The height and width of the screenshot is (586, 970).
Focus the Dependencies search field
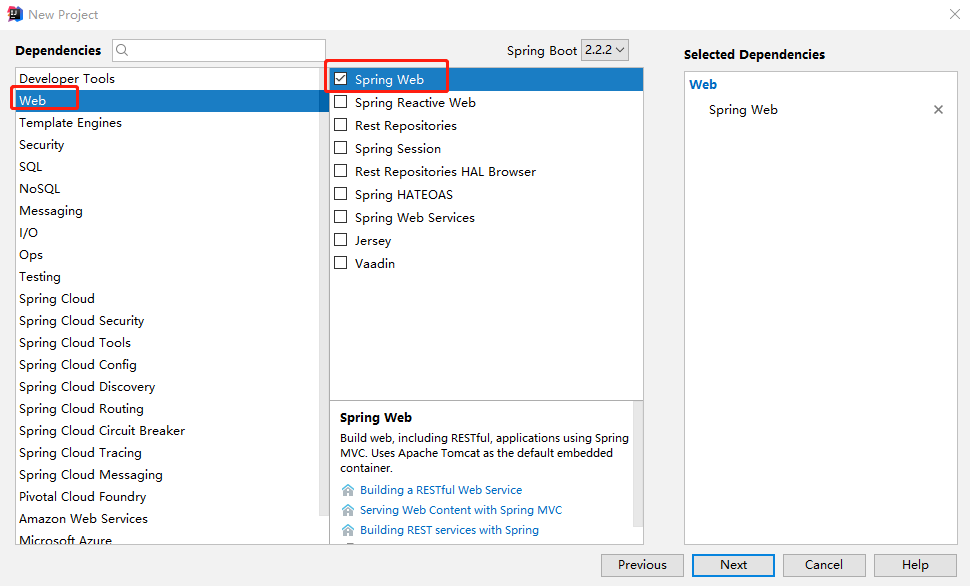[219, 50]
